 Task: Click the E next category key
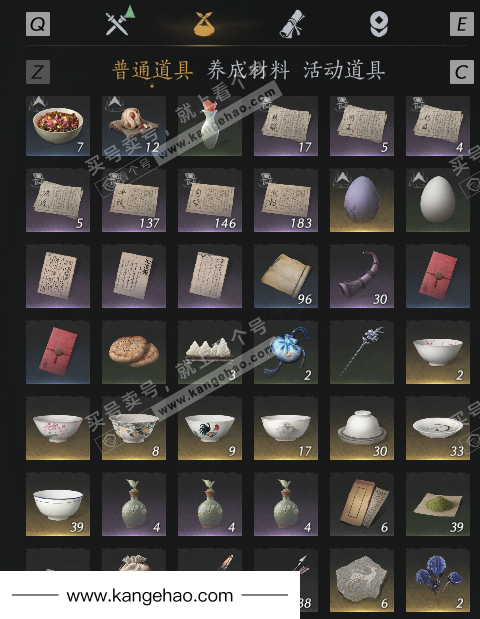pyautogui.click(x=462, y=24)
